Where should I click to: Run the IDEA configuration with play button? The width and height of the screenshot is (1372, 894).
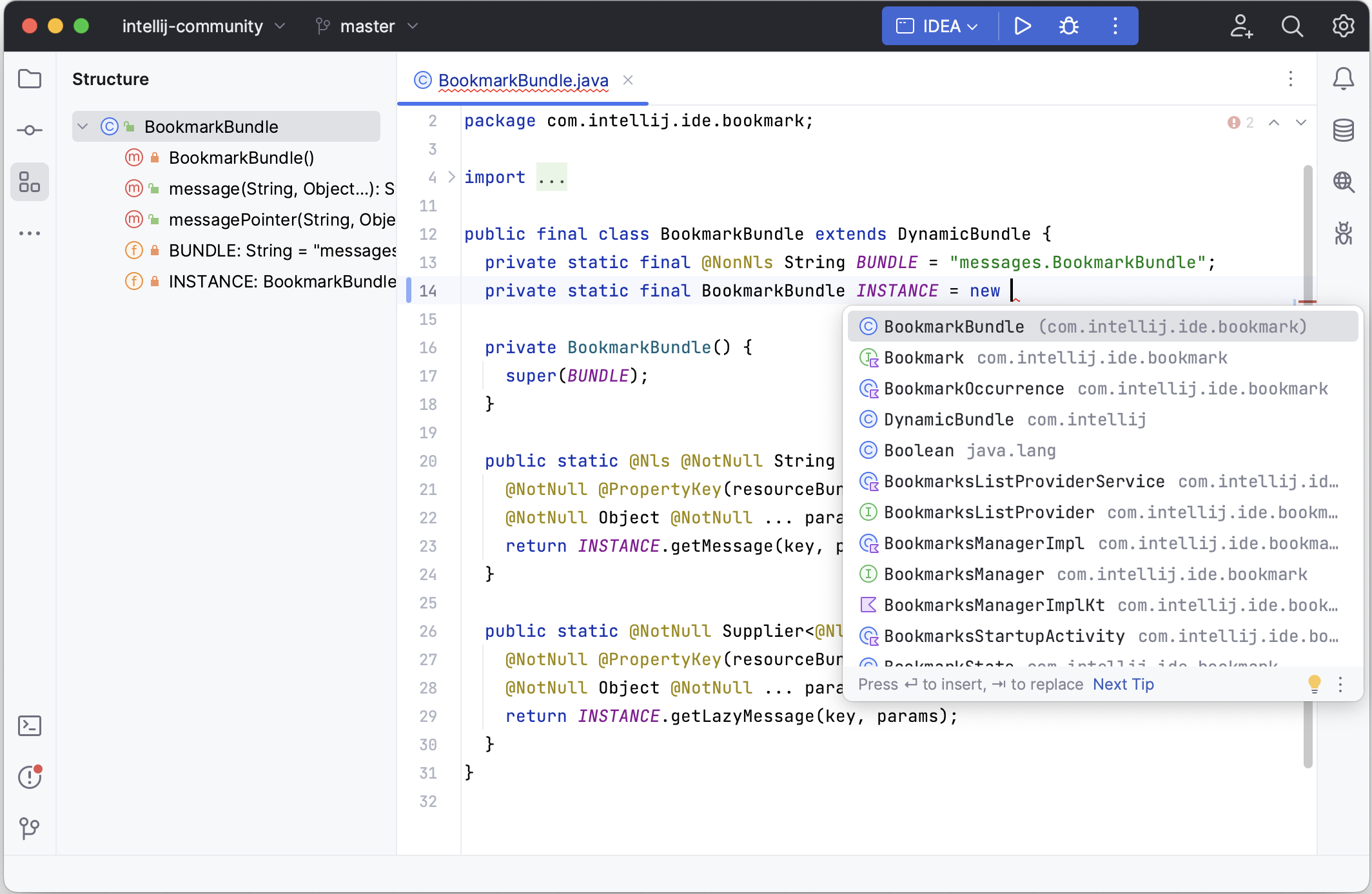(x=1023, y=26)
